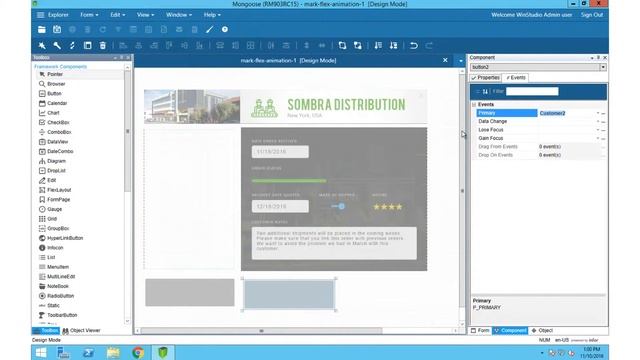This screenshot has height=360, width=640.
Task: Open the Window menu
Action: point(178,15)
